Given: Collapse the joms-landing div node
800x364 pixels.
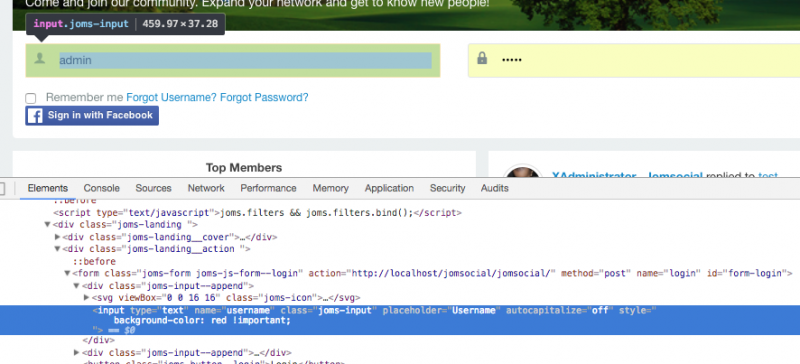Looking at the screenshot, I should coord(47,225).
